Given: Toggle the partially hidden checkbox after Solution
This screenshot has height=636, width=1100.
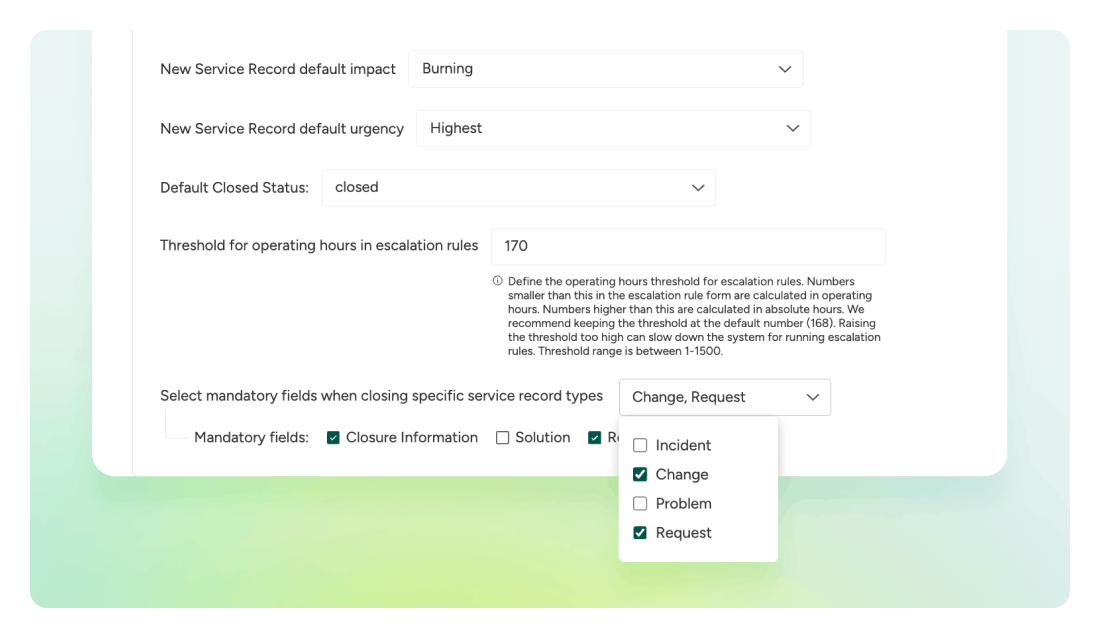Looking at the screenshot, I should pyautogui.click(x=594, y=438).
